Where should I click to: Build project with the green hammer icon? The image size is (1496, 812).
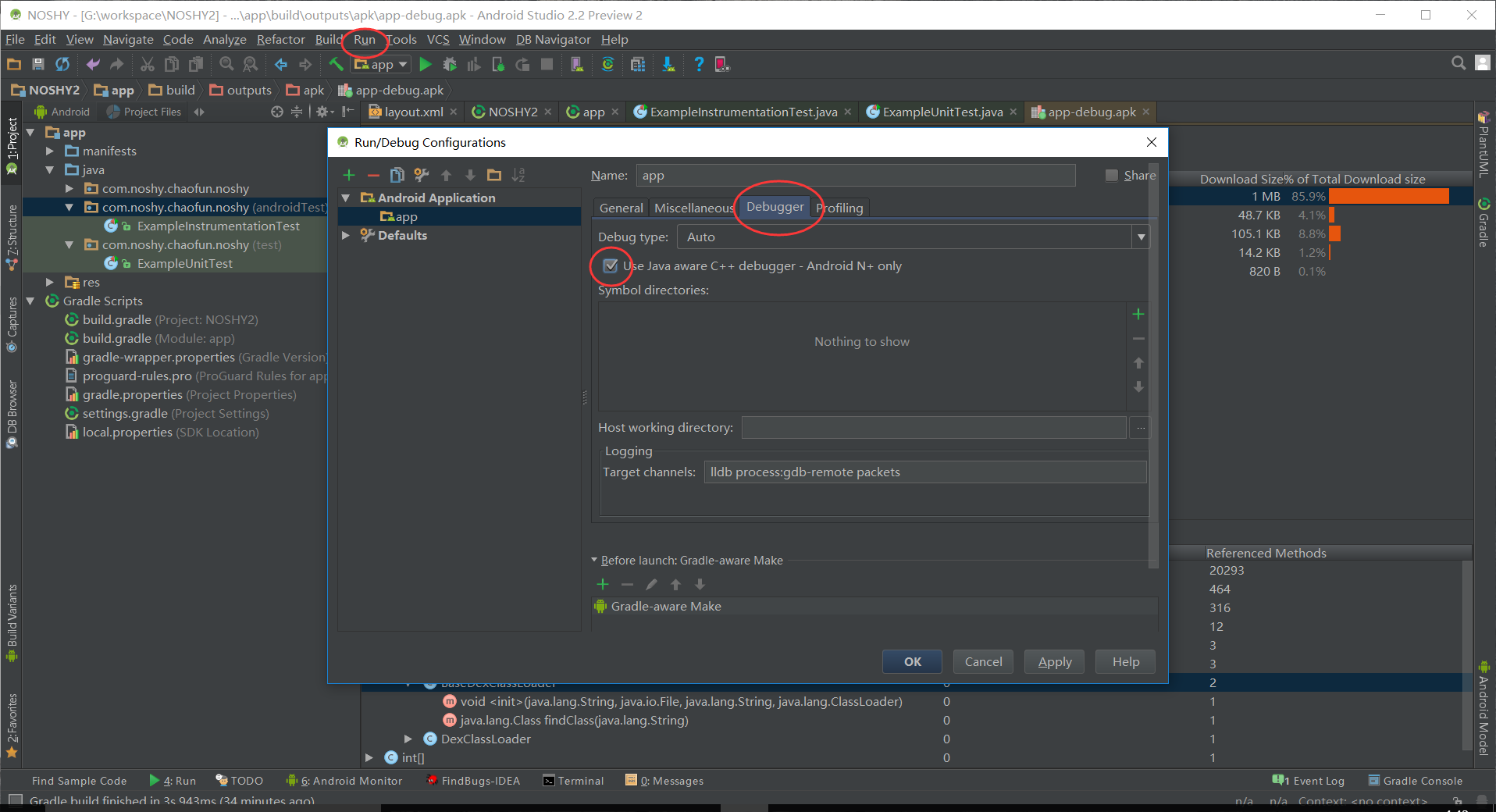pyautogui.click(x=336, y=64)
